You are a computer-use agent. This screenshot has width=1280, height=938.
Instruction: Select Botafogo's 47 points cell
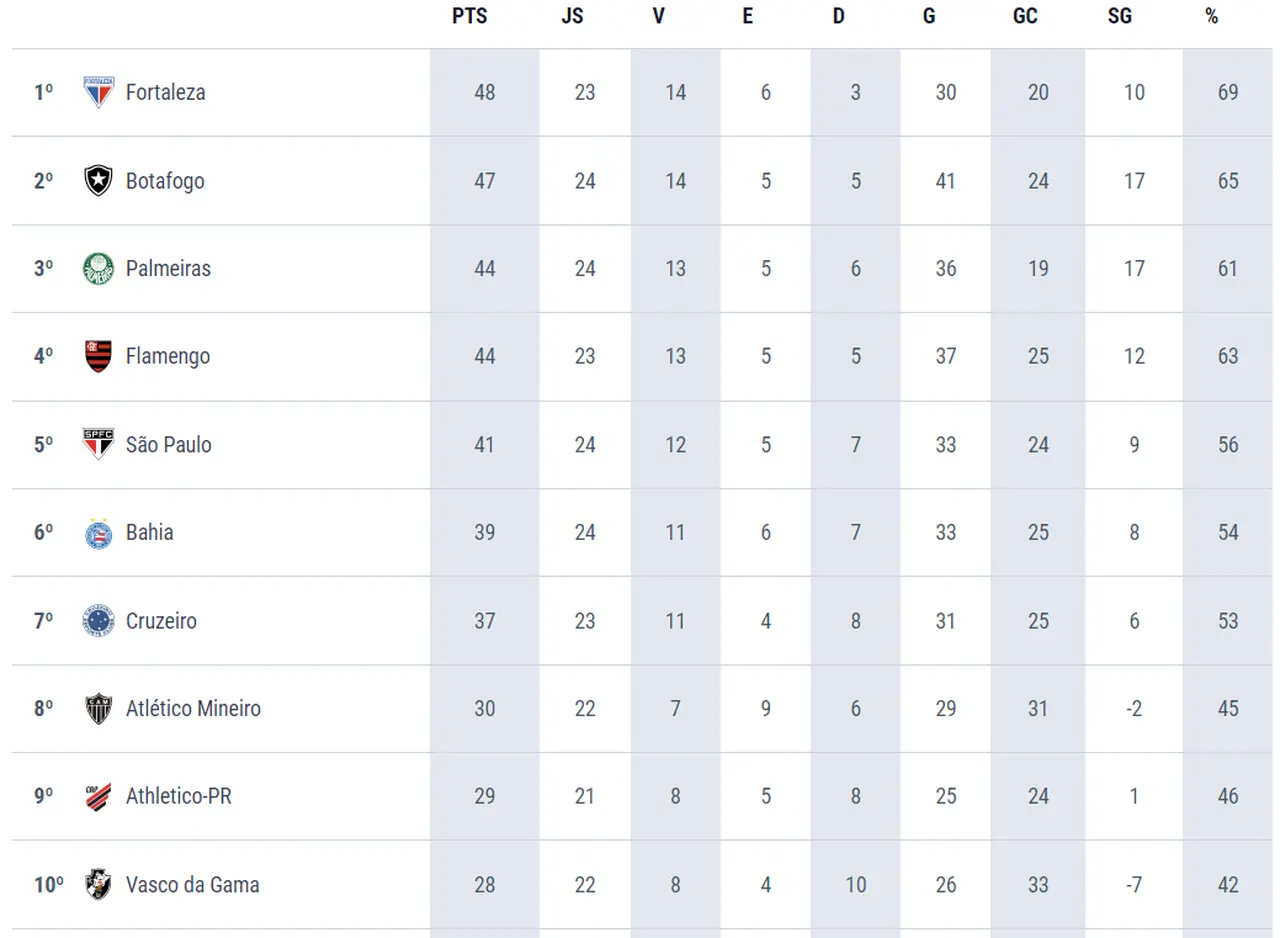click(x=484, y=181)
